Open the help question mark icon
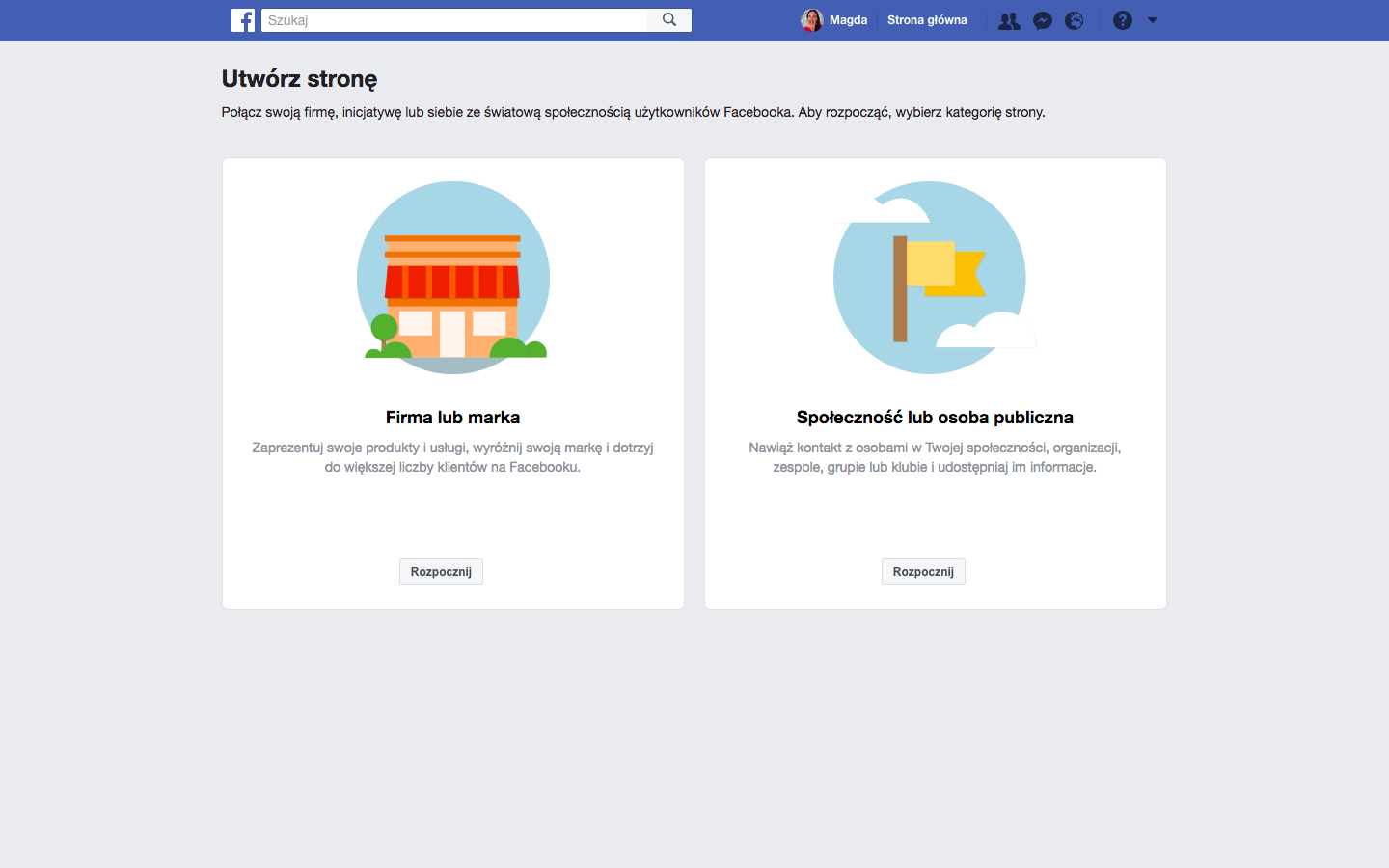1389x868 pixels. [x=1123, y=20]
